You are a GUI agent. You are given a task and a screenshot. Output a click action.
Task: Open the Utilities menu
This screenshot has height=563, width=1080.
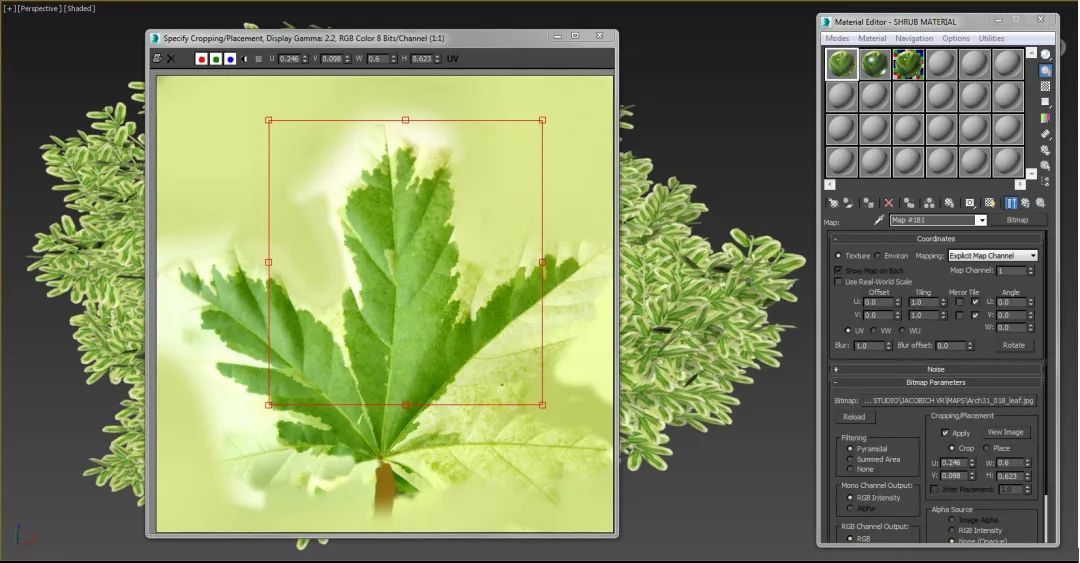click(x=991, y=38)
